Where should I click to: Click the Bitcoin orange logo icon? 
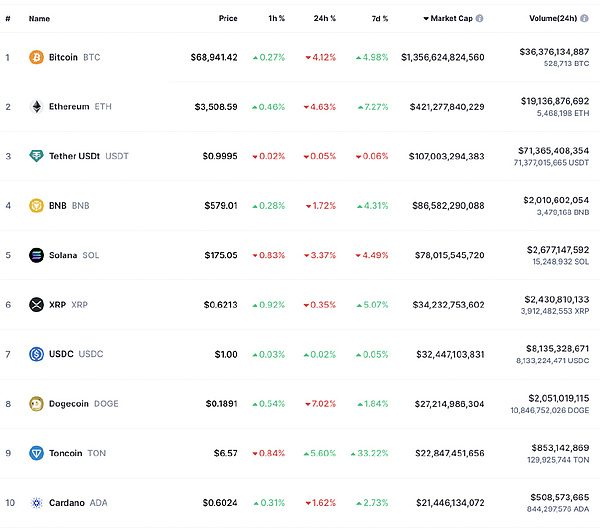tap(37, 57)
